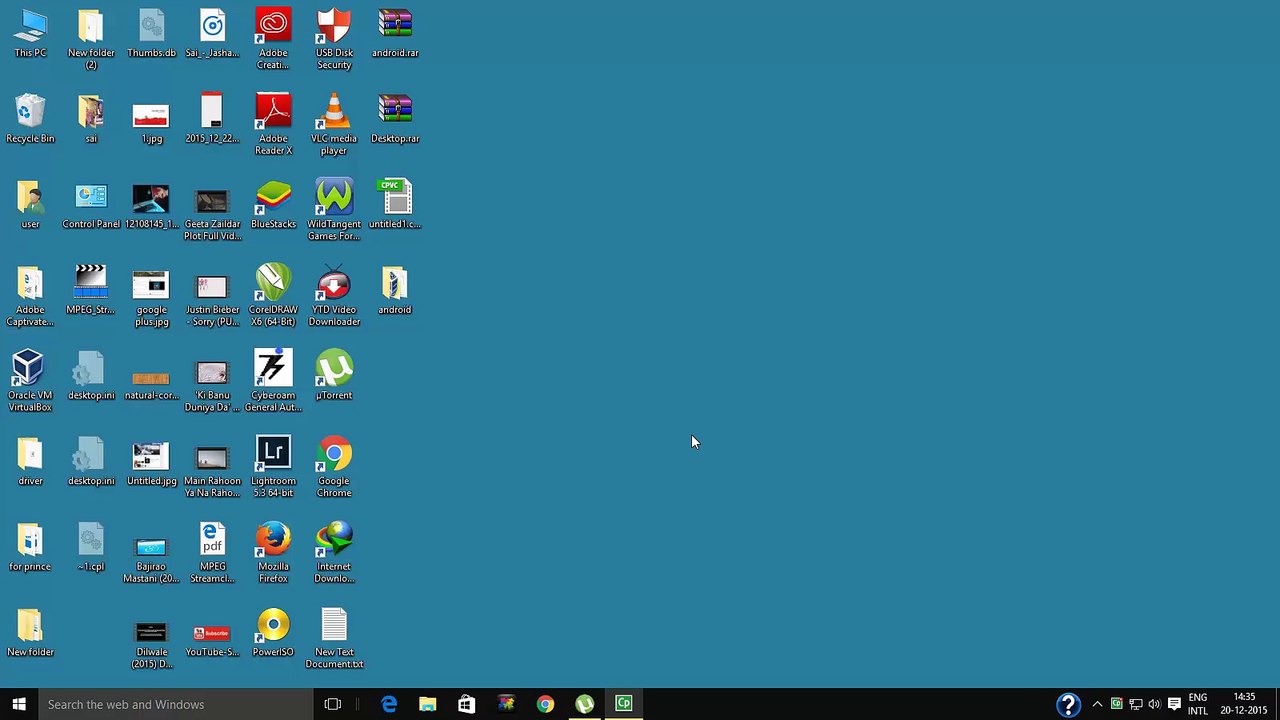Screen dimensions: 1280x720
Task: Select the android folder icon
Action: click(395, 290)
